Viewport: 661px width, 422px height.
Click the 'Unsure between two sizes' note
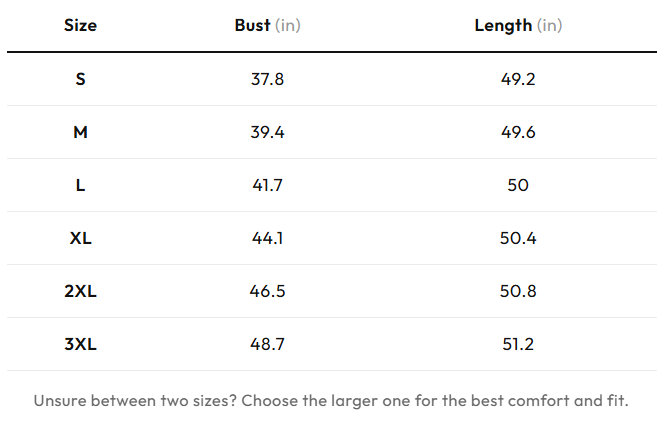tap(331, 400)
